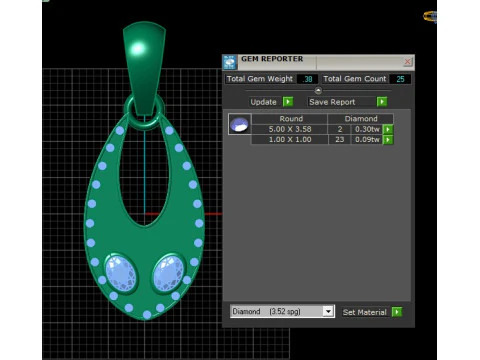Click the round gem thumbnail

pos(240,124)
